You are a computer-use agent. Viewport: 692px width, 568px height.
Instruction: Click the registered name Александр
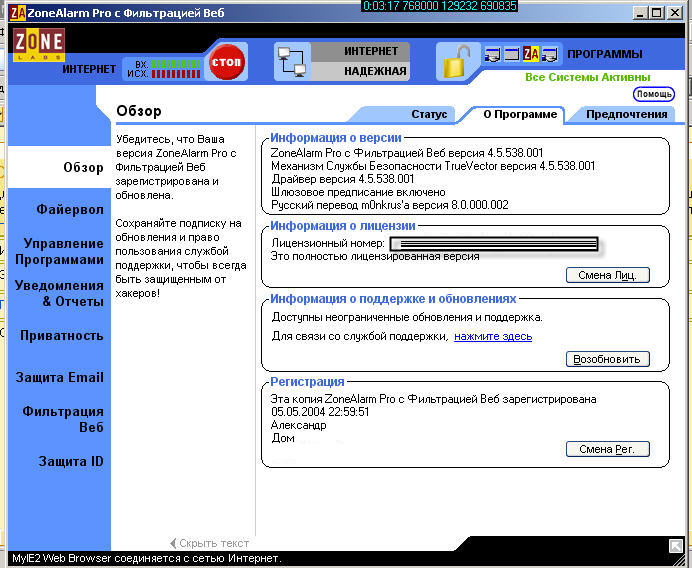click(299, 425)
